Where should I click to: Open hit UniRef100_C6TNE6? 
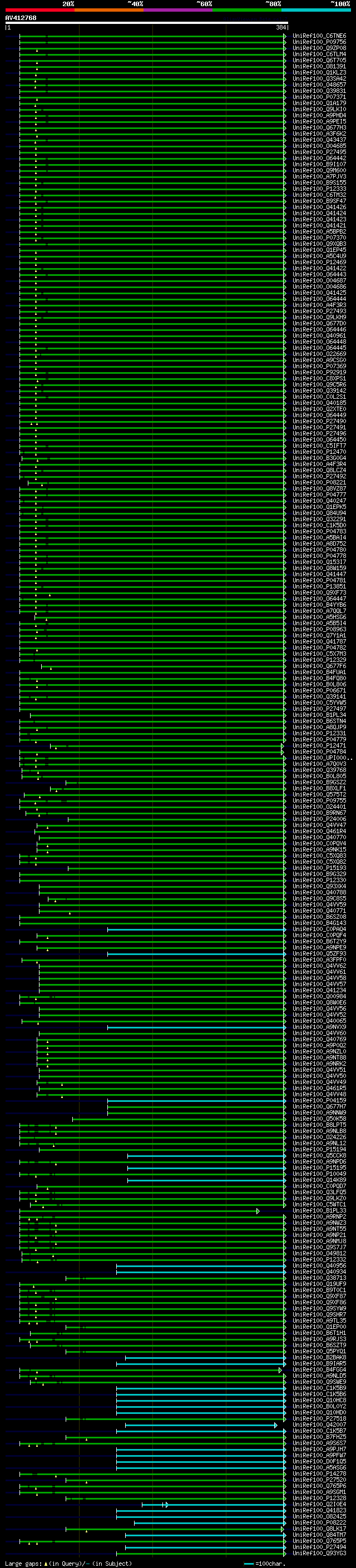click(319, 36)
